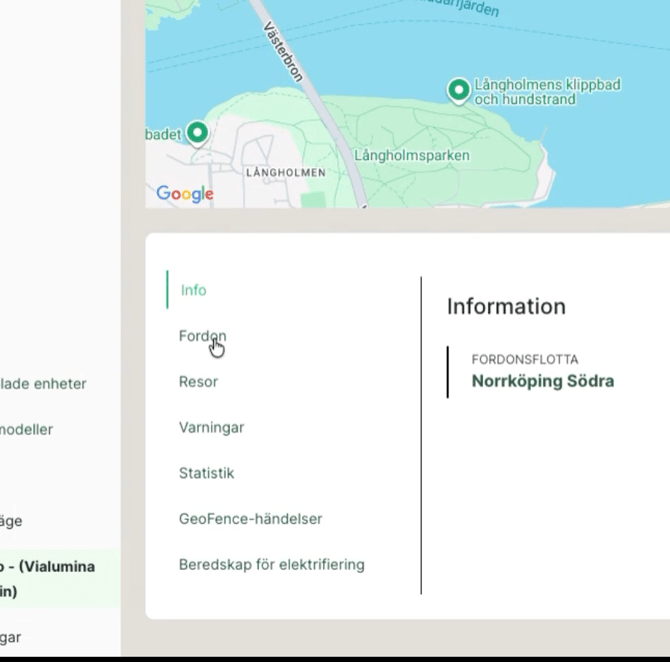The height and width of the screenshot is (662, 670).
Task: Click the Information heading
Action: pyautogui.click(x=506, y=307)
